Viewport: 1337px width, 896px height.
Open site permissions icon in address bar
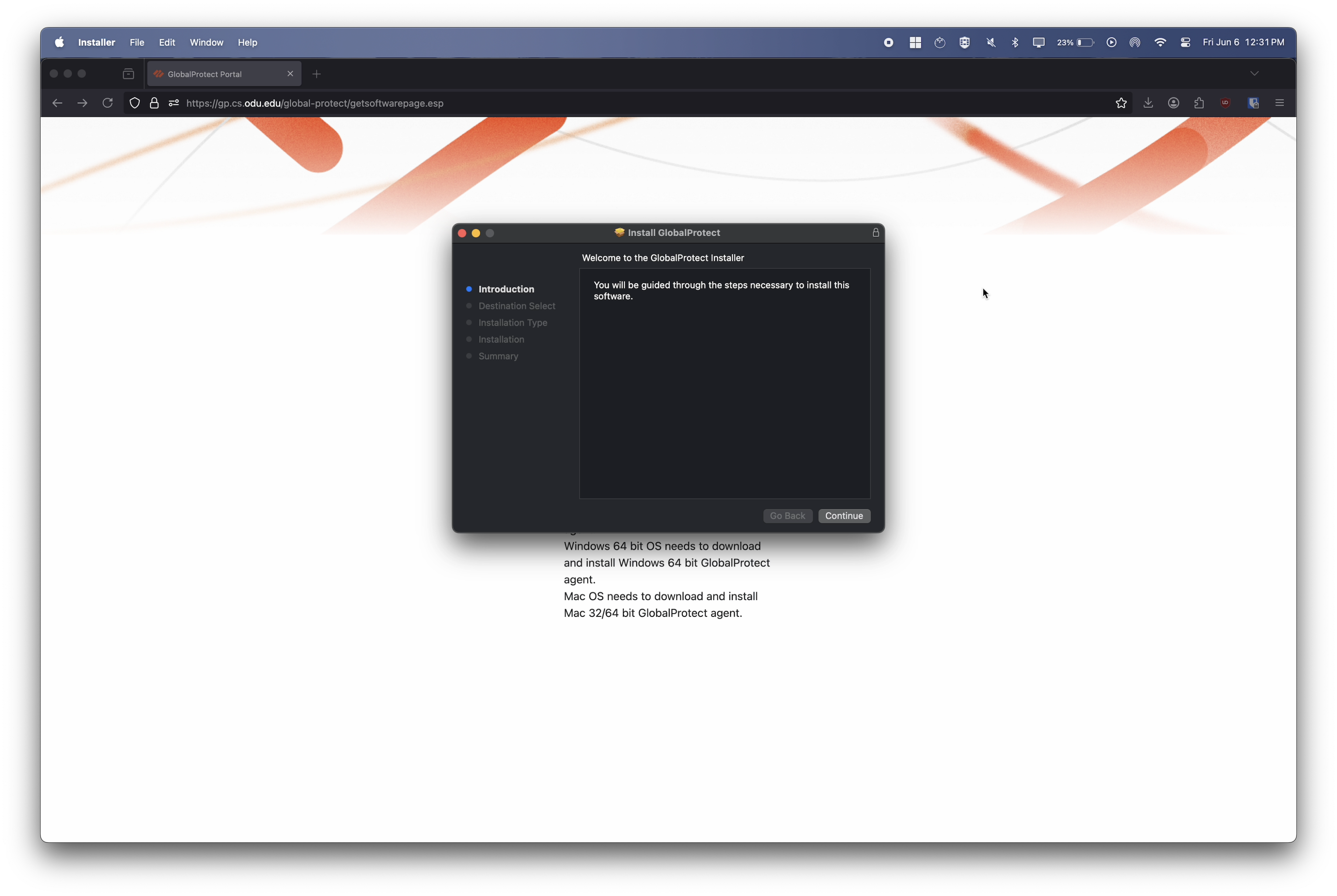coord(174,103)
